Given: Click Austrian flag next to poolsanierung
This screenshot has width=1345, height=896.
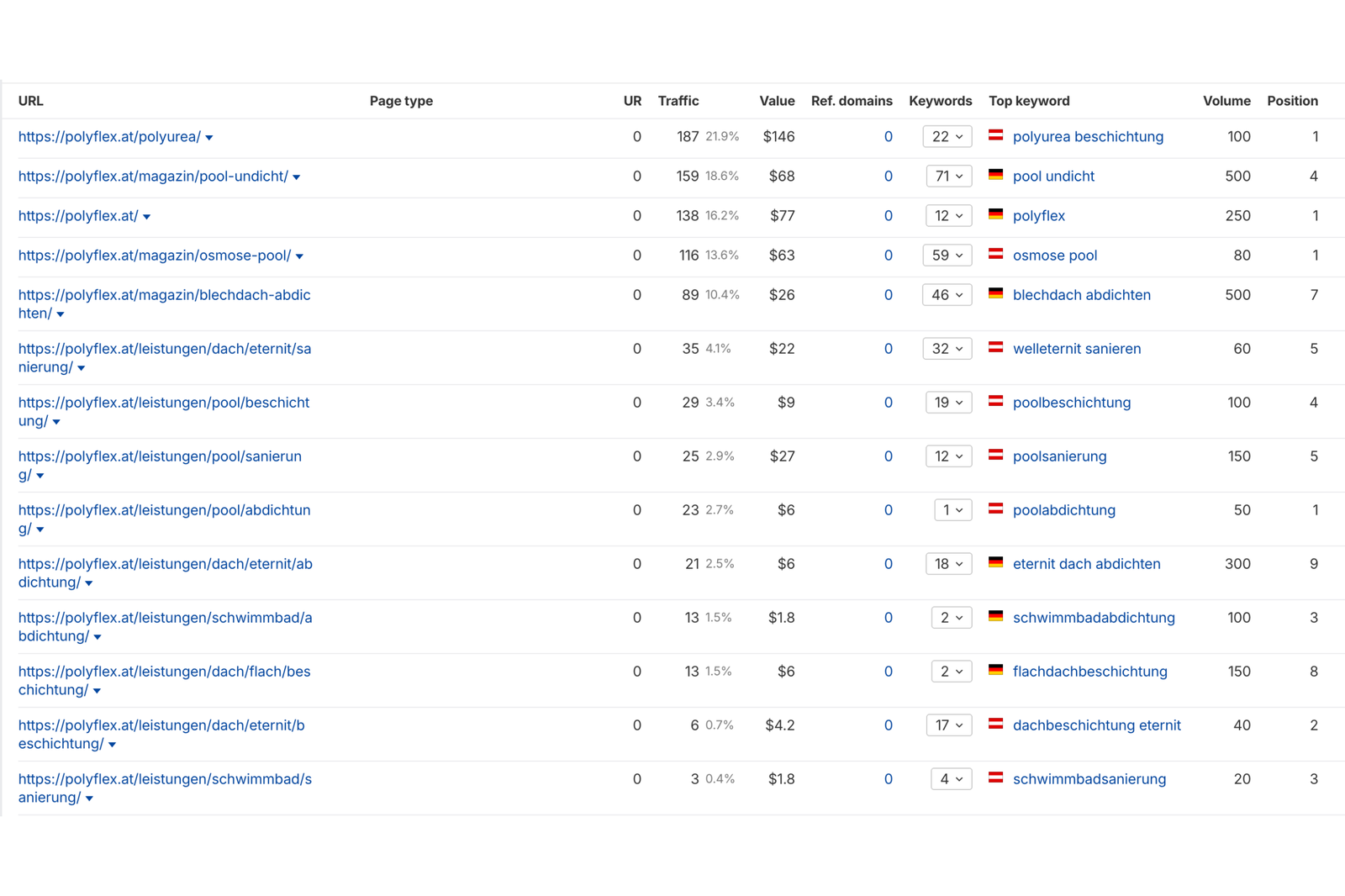Looking at the screenshot, I should coord(995,455).
